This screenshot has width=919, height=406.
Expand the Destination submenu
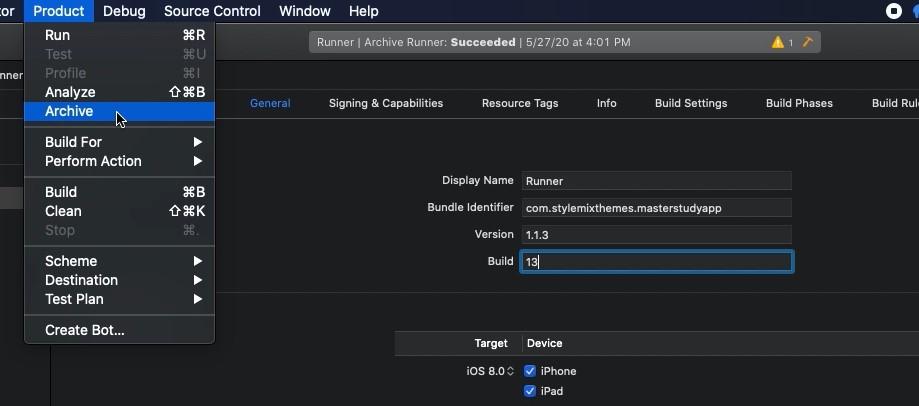[120, 280]
